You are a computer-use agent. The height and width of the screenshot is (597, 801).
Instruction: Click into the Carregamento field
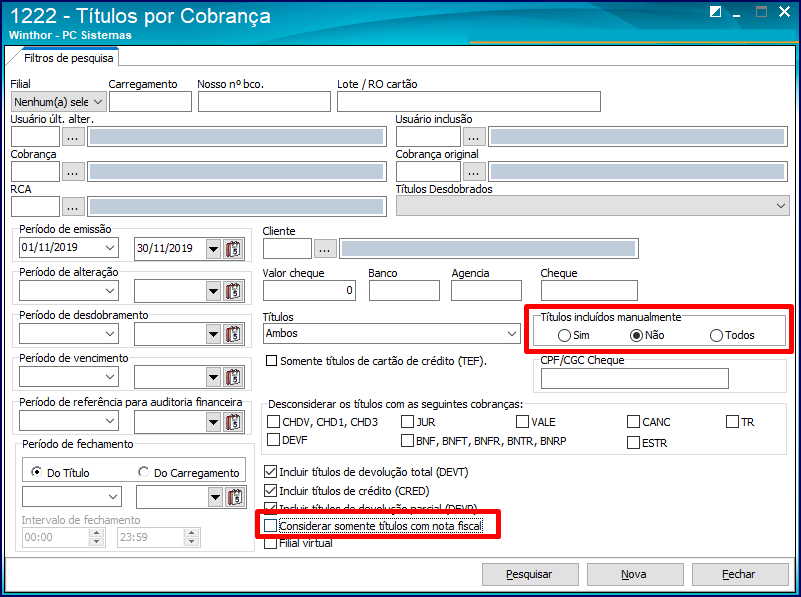[150, 102]
